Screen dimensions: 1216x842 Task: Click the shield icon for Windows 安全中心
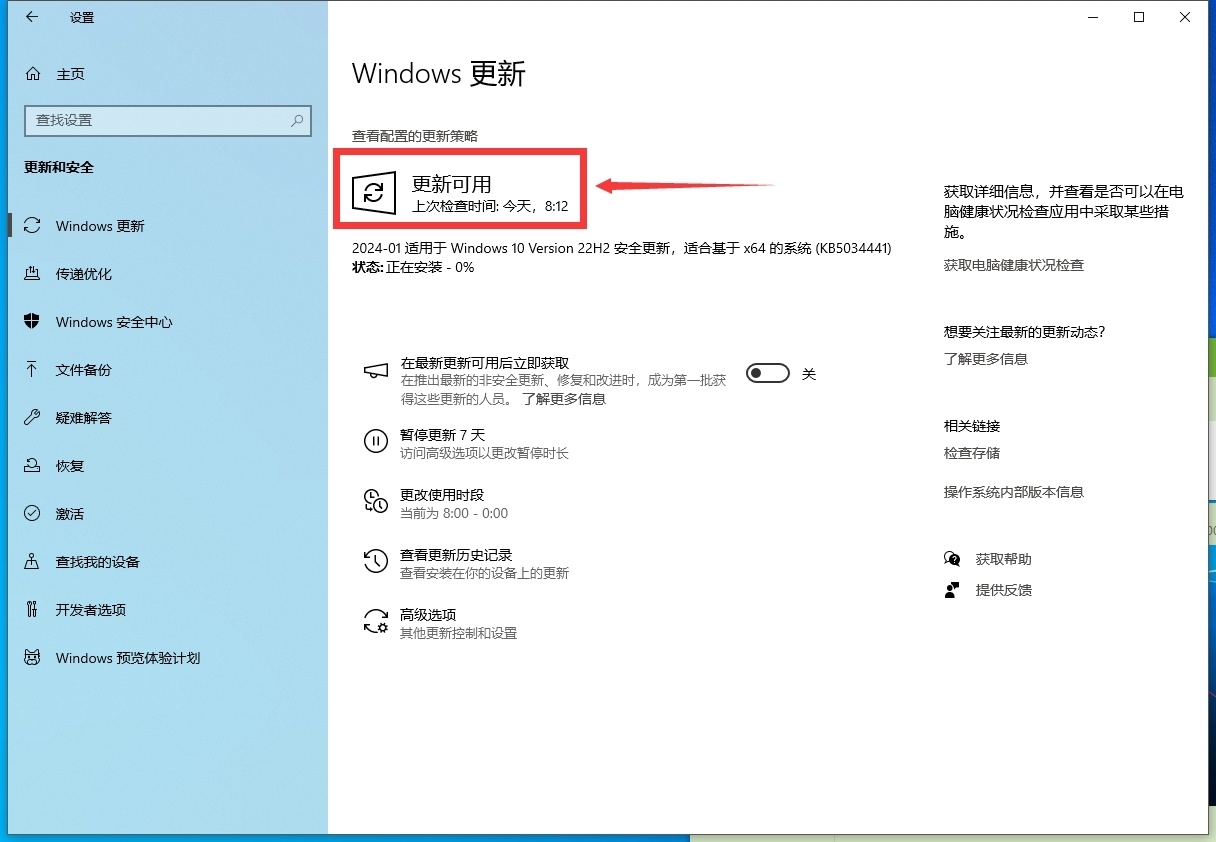click(32, 322)
